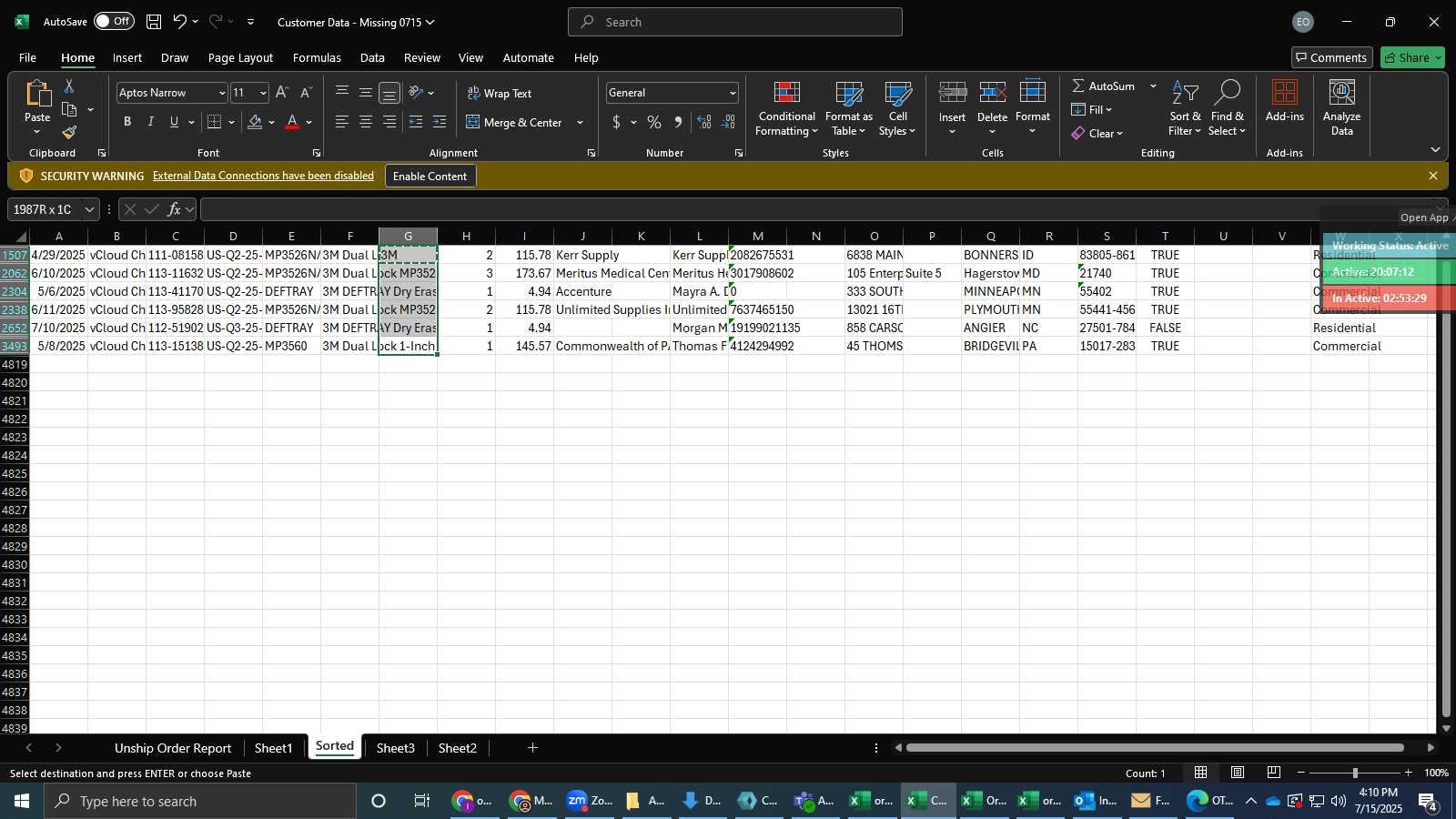Toggle Bottom Align vertical alignment
Image resolution: width=1456 pixels, height=819 pixels.
pyautogui.click(x=389, y=93)
